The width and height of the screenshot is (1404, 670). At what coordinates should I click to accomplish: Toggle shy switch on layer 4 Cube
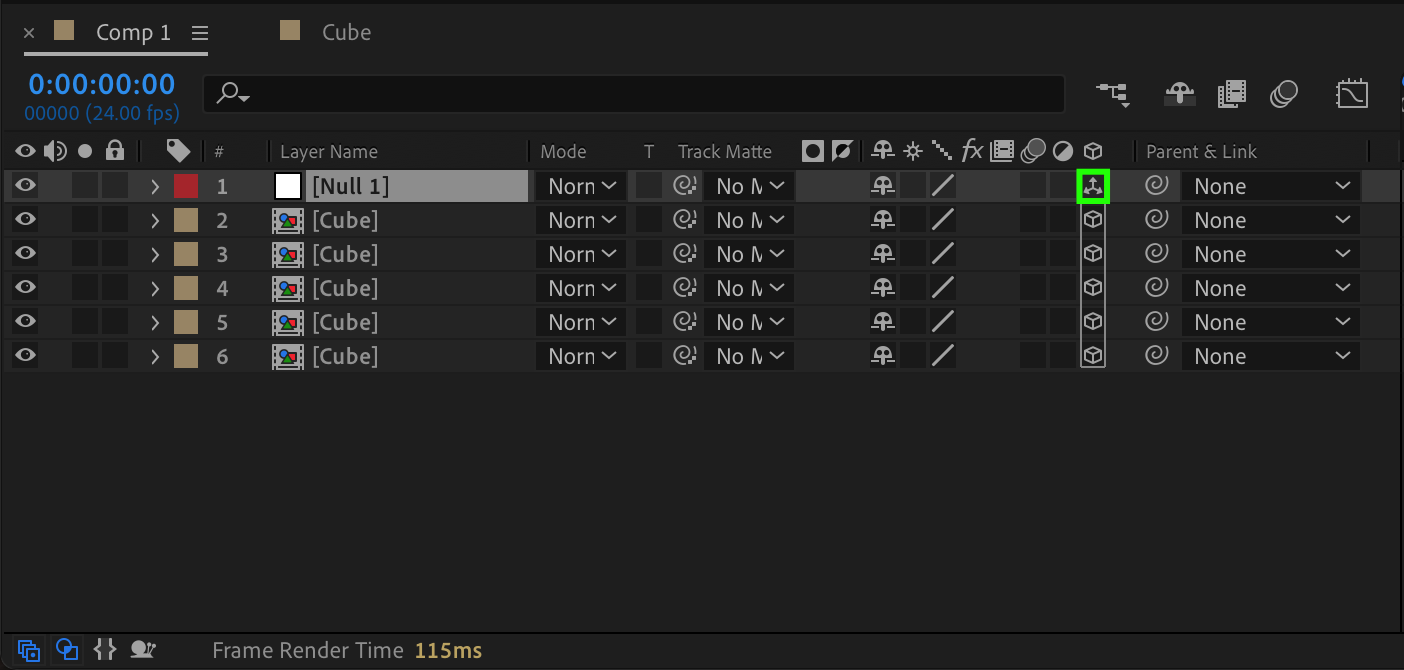[x=882, y=288]
